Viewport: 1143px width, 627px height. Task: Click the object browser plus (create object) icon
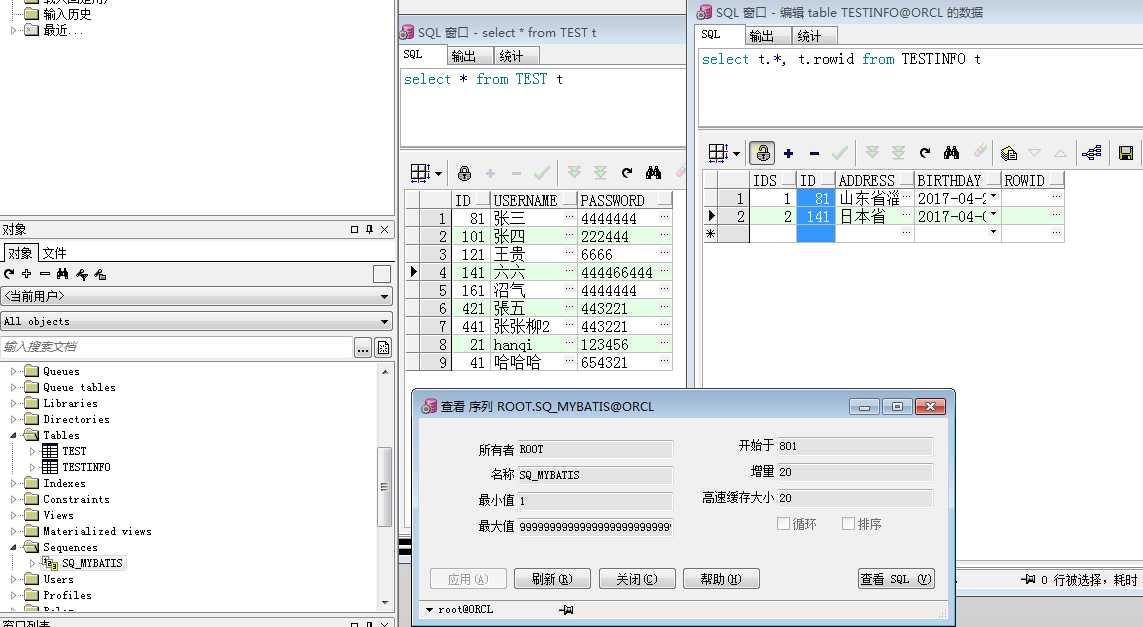tap(26, 274)
